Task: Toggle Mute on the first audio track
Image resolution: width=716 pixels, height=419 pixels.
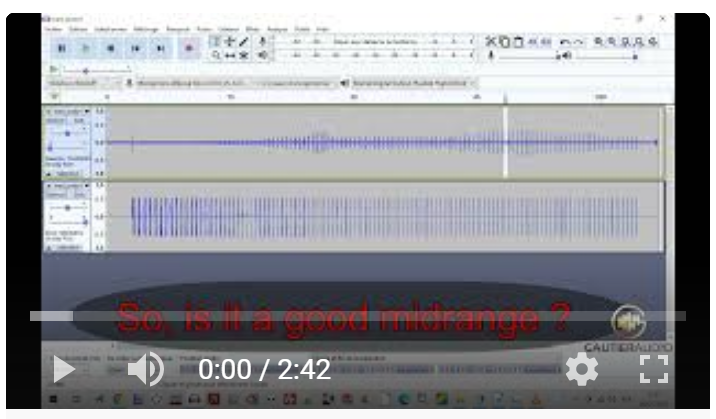Action: click(x=58, y=122)
